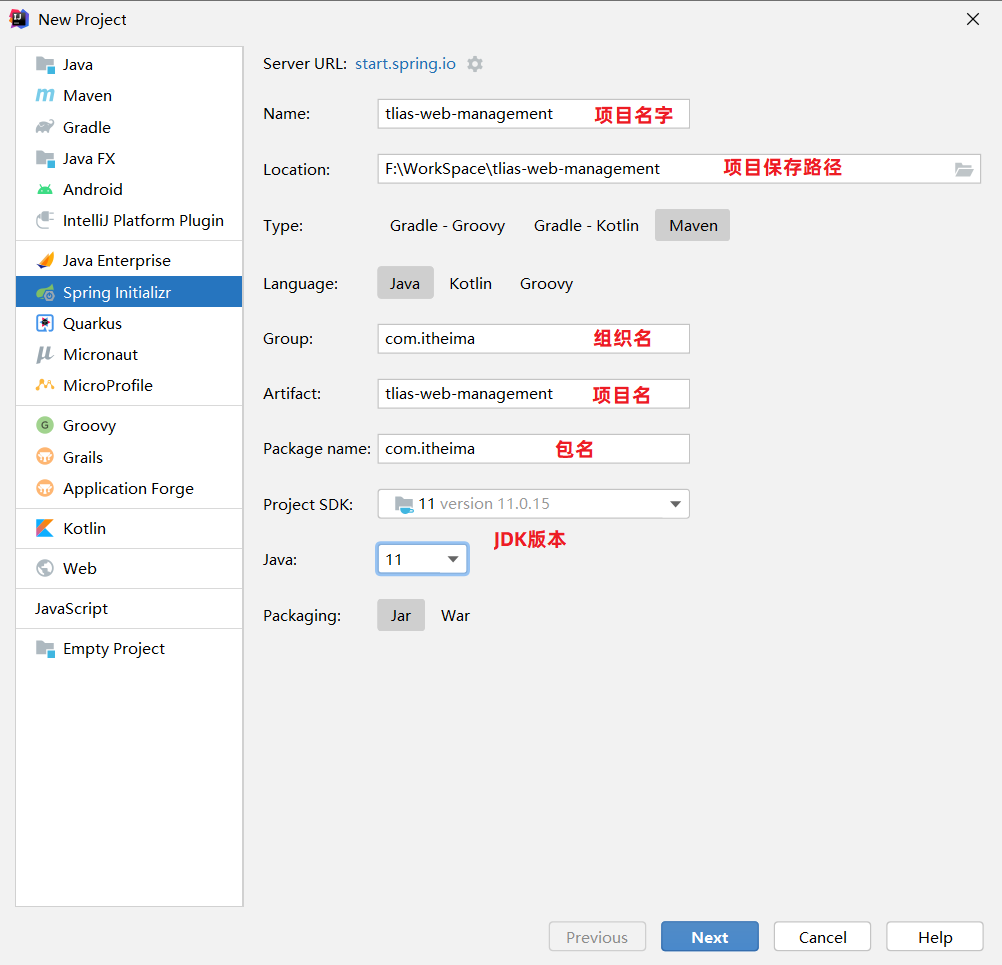Select the Kotlin logo icon entry
This screenshot has width=1002, height=965.
[45, 529]
